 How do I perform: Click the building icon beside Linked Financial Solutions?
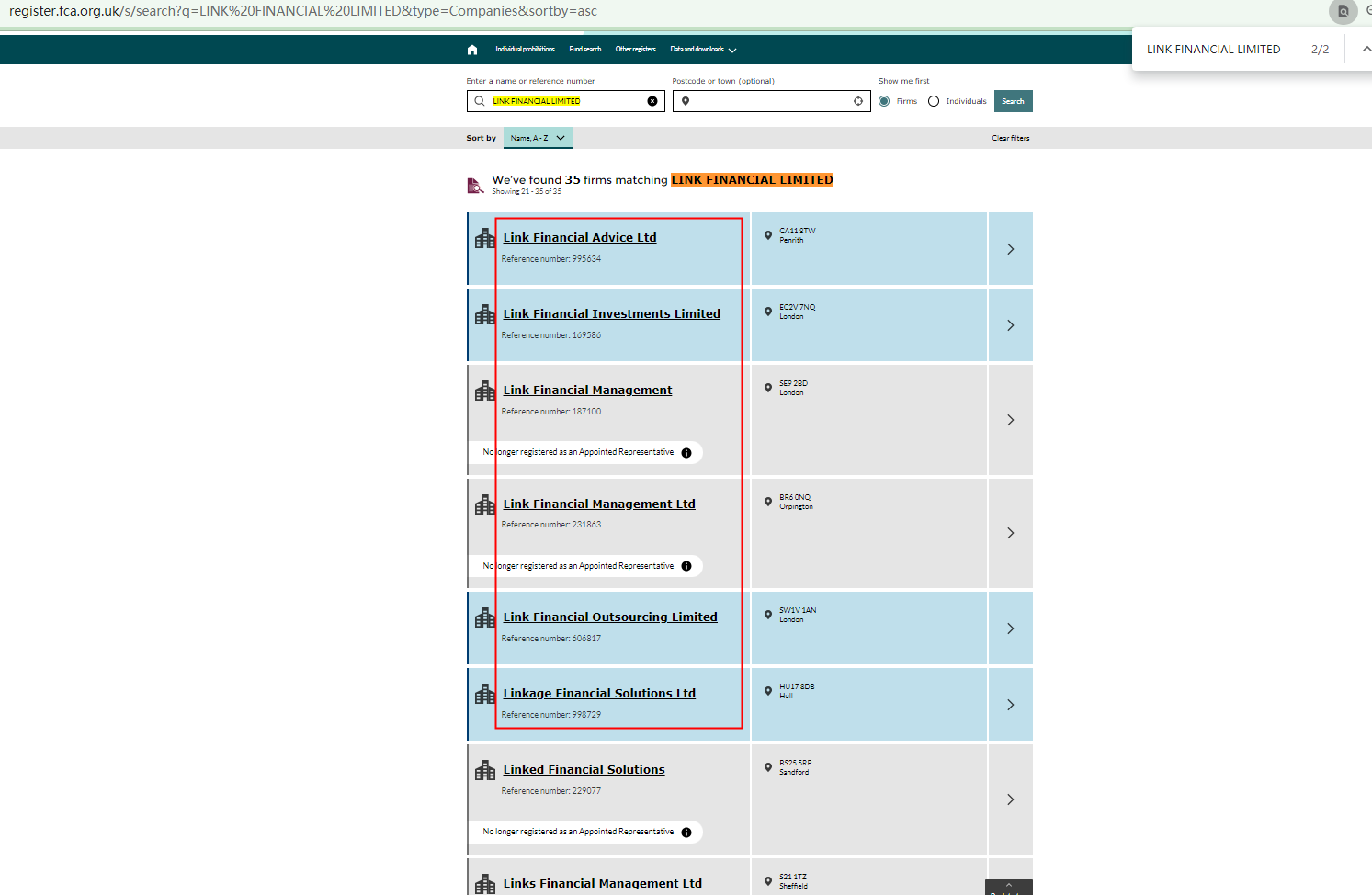[485, 771]
